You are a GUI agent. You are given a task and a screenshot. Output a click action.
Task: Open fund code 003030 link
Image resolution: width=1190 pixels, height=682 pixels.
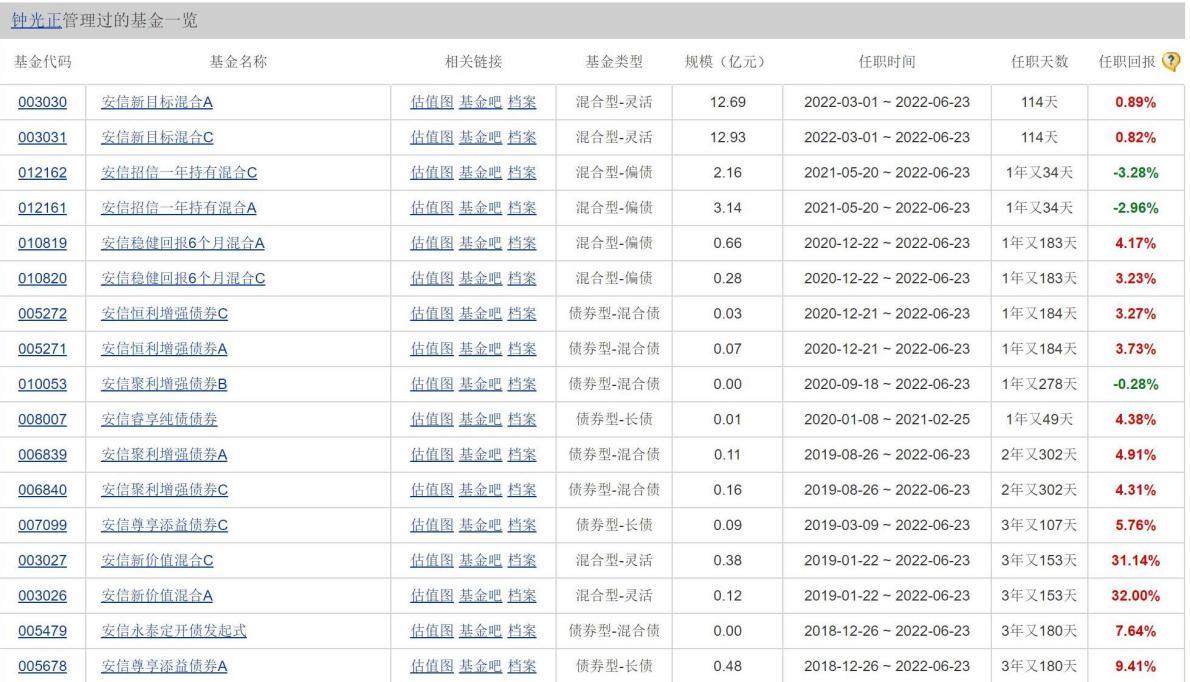(x=42, y=102)
